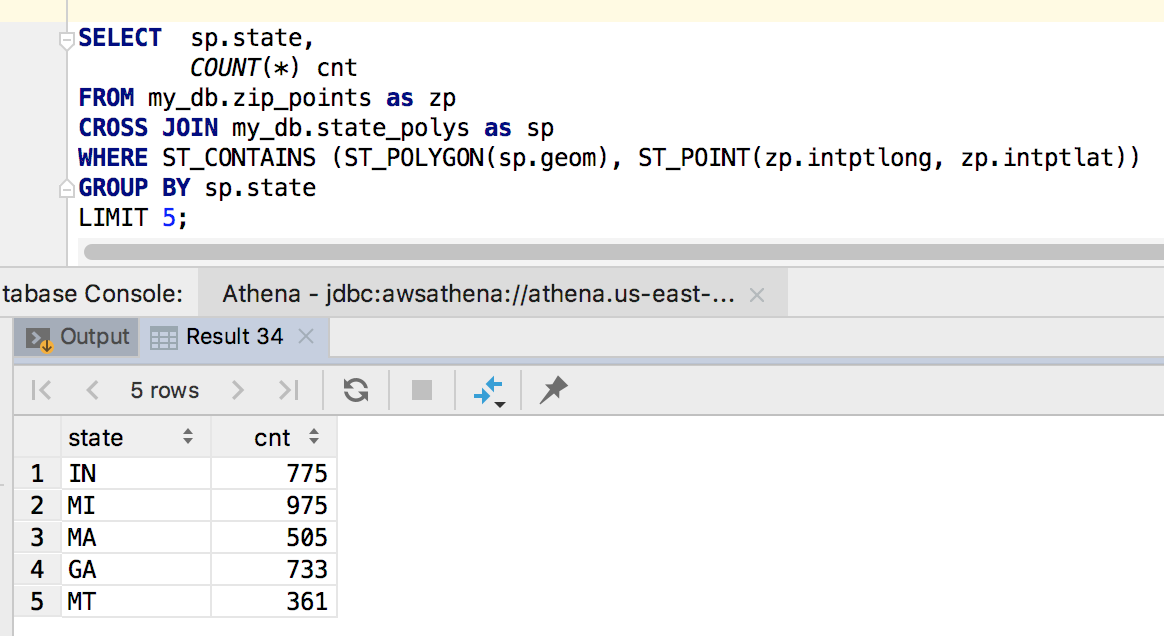1164x636 pixels.
Task: Select the cnt value 361
Action: (x=275, y=601)
